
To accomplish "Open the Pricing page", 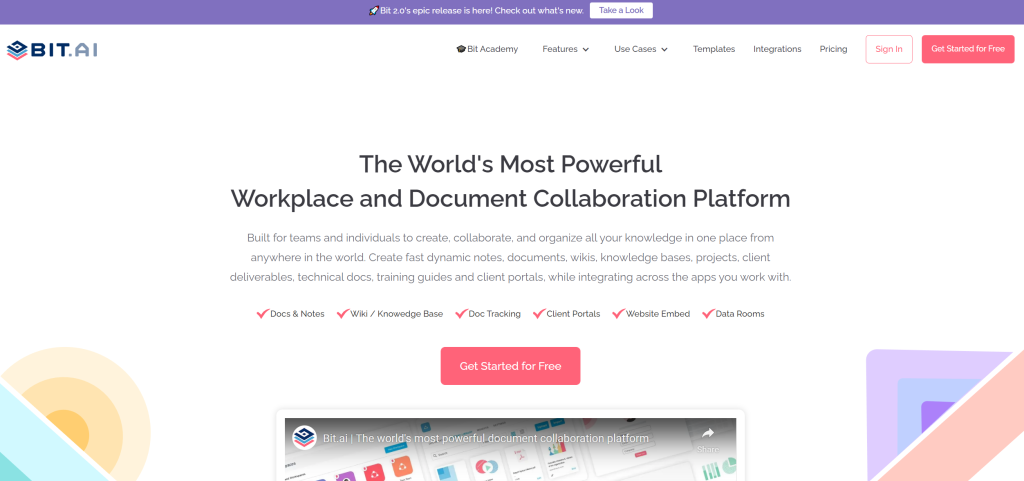I will click(833, 49).
